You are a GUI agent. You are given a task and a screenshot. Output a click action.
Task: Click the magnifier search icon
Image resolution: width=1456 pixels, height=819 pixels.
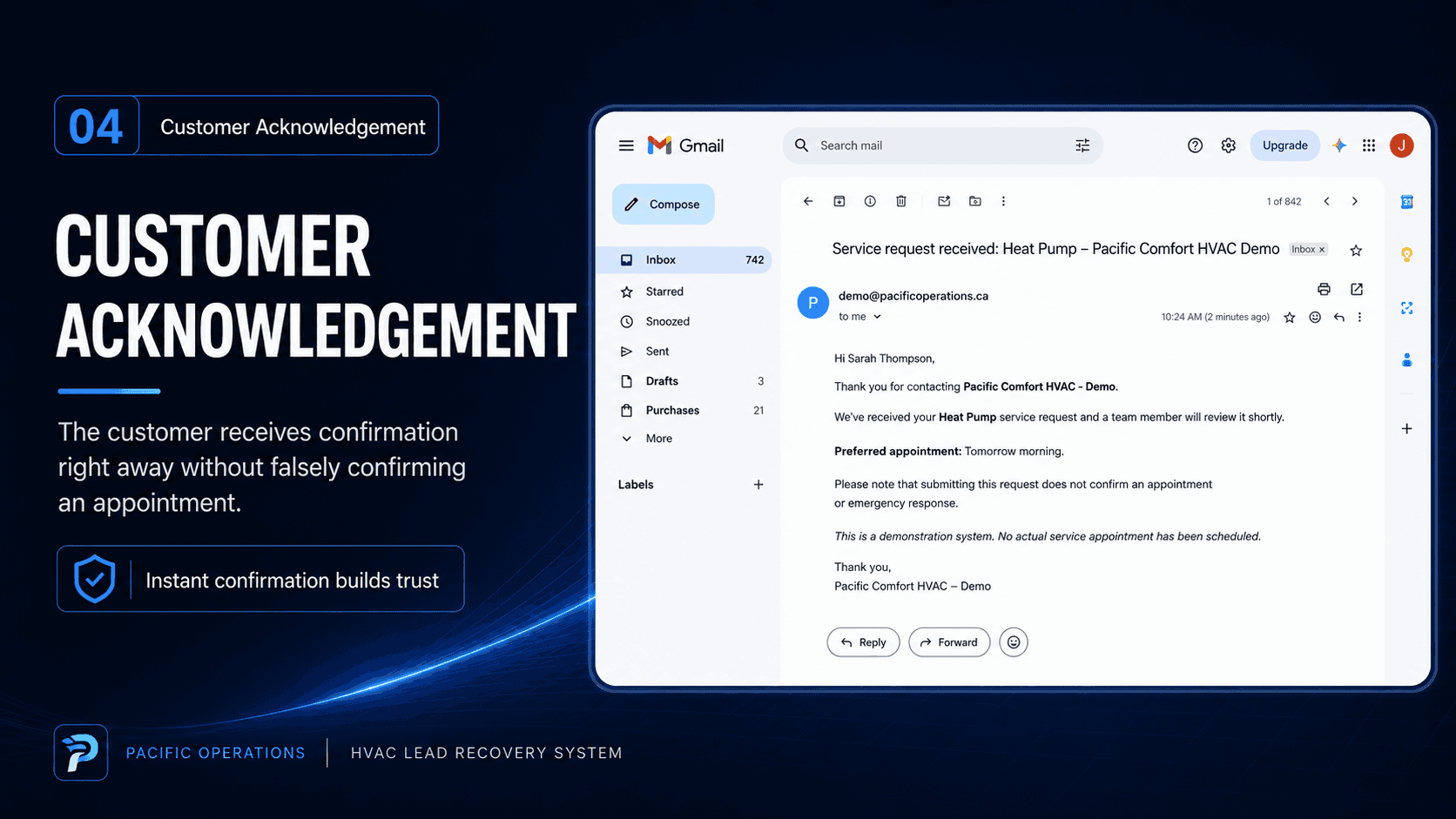pyautogui.click(x=801, y=145)
